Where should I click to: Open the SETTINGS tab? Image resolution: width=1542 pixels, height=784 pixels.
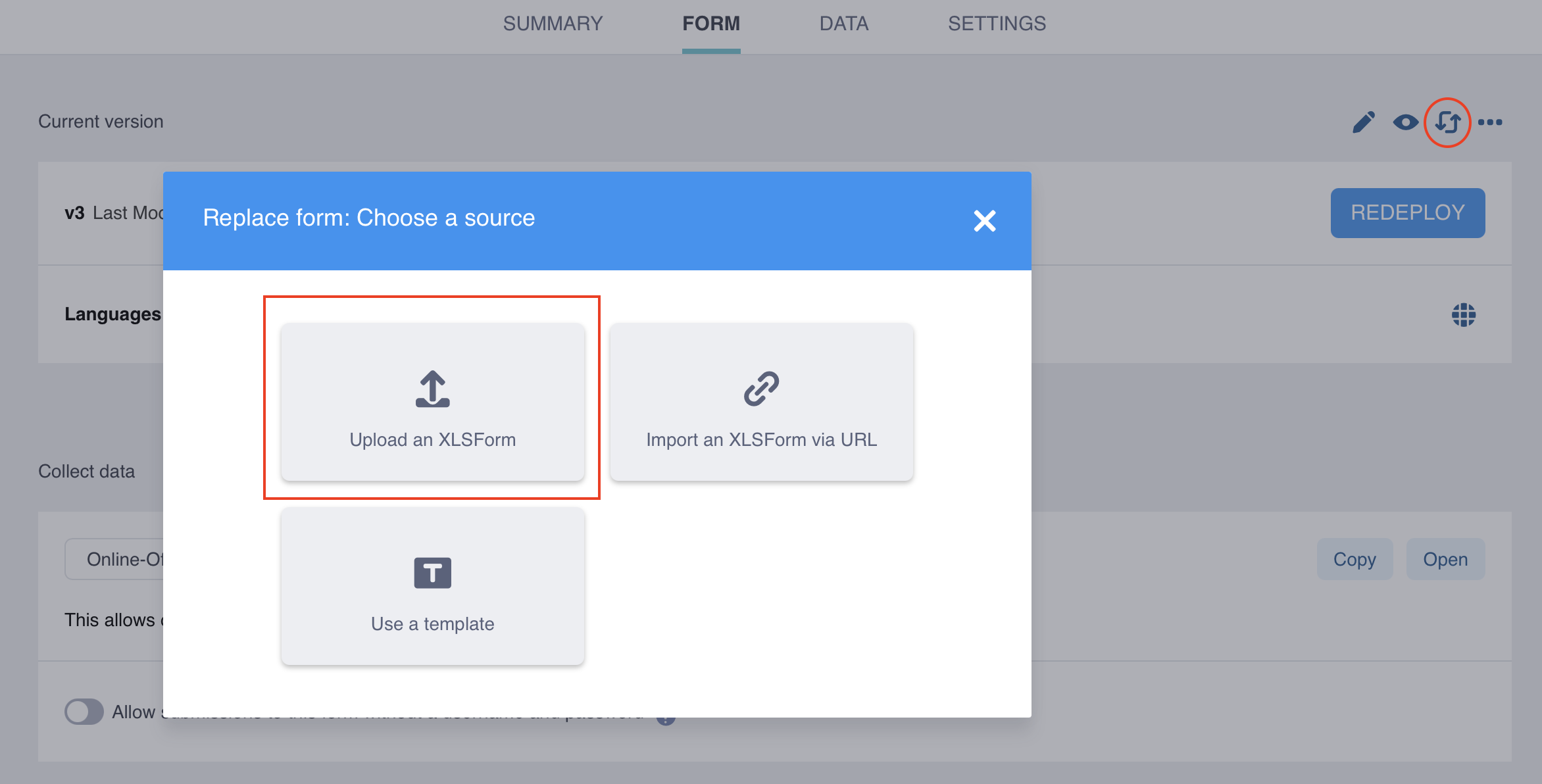coord(996,24)
